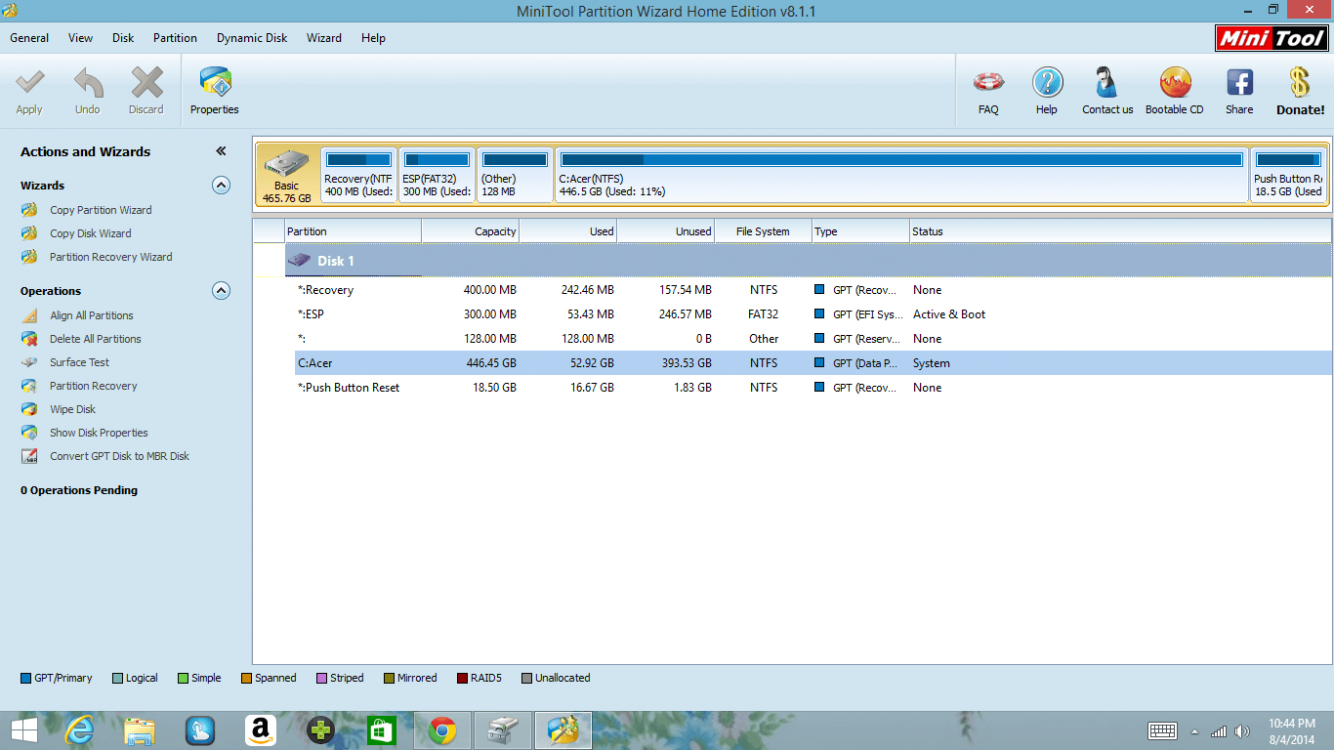Select Recovery partition block in disk map
Image resolution: width=1334 pixels, height=750 pixels.
click(359, 175)
